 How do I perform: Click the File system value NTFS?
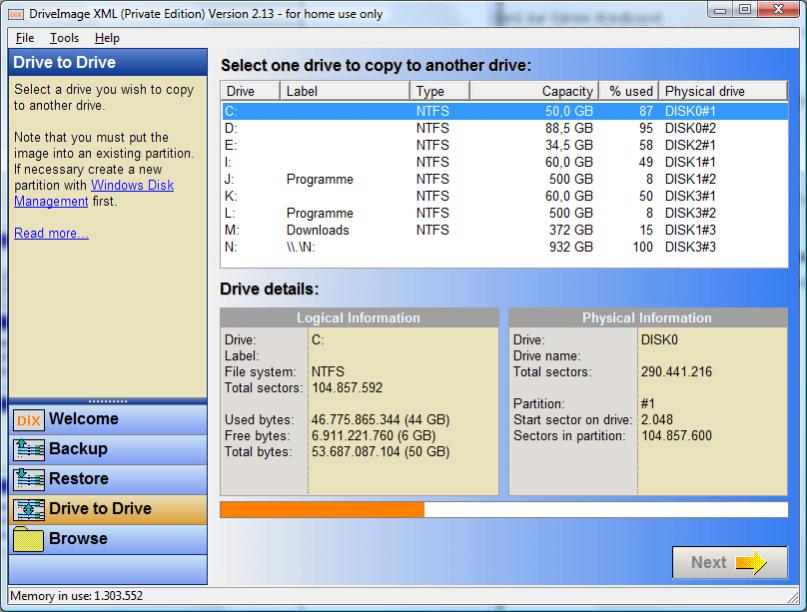[x=328, y=372]
